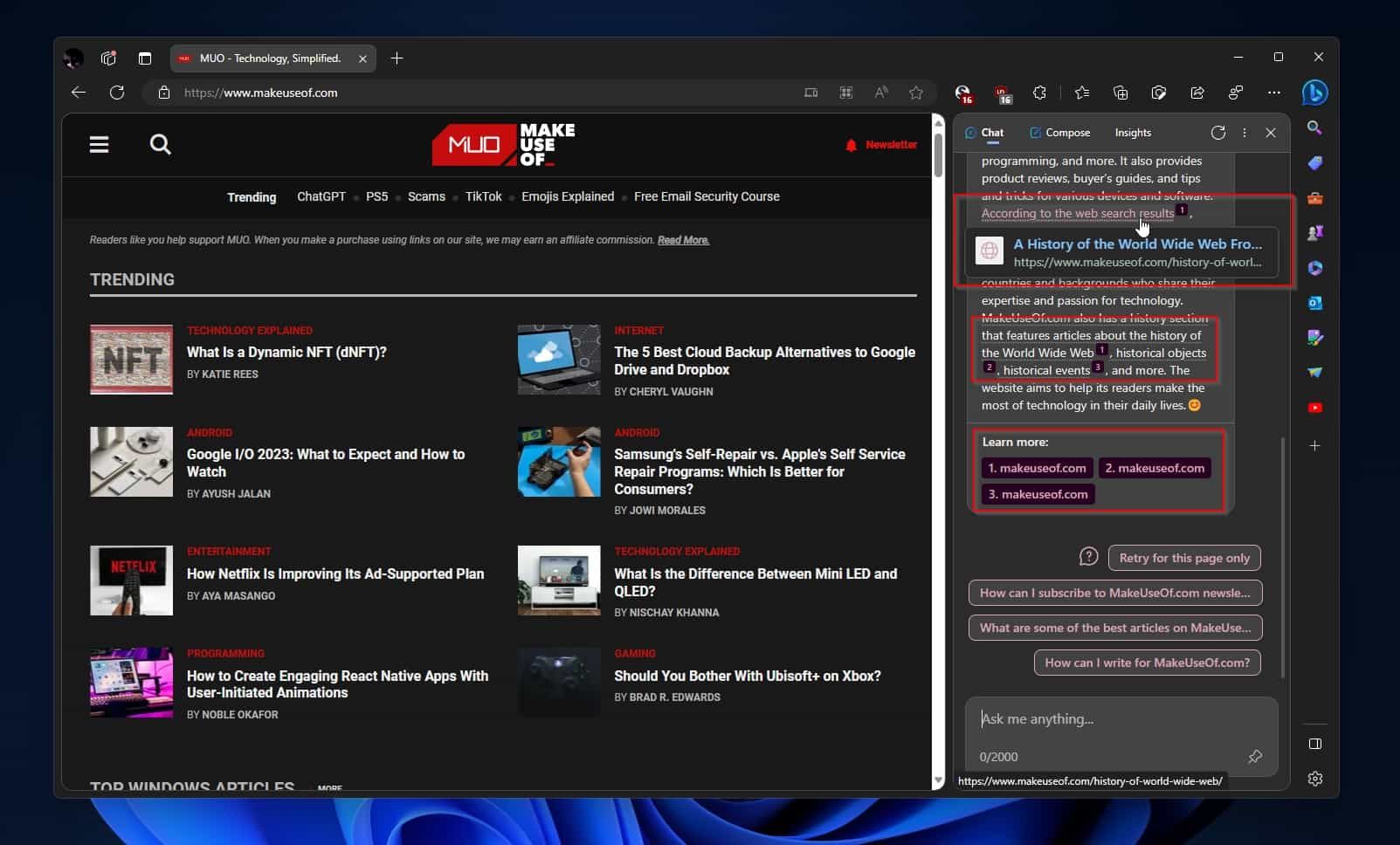Refresh the current page
The height and width of the screenshot is (845, 1400).
click(117, 93)
